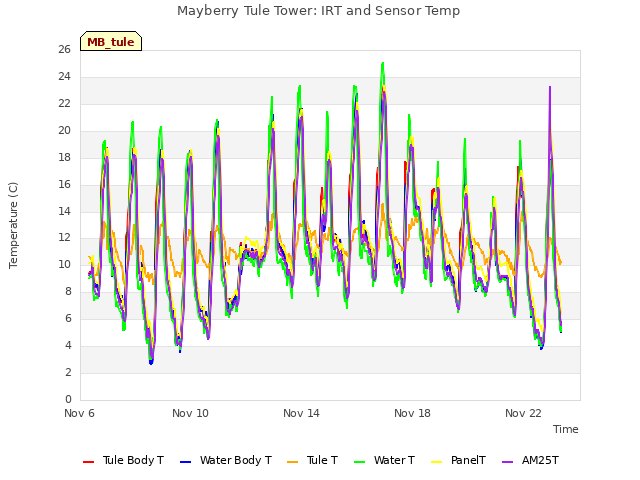Click the Temperature (C) y-axis title
This screenshot has height=480, width=640.
[x=13, y=225]
